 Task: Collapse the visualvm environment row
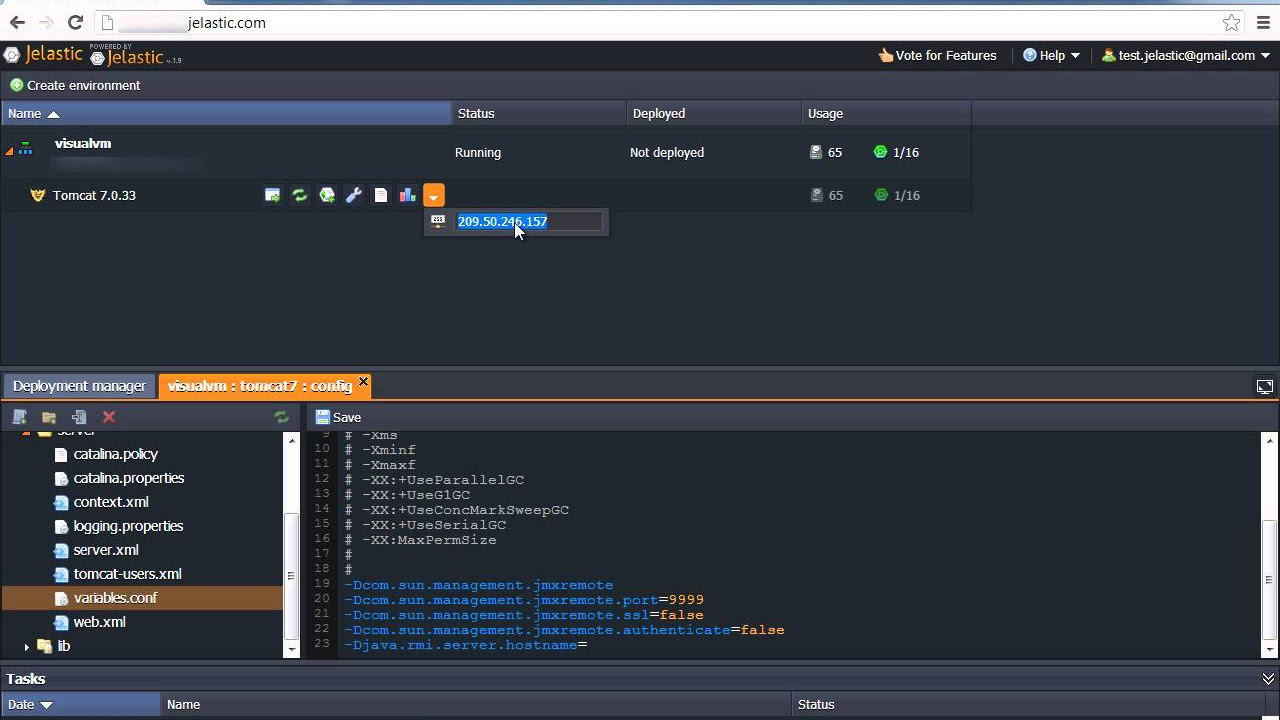[x=10, y=151]
